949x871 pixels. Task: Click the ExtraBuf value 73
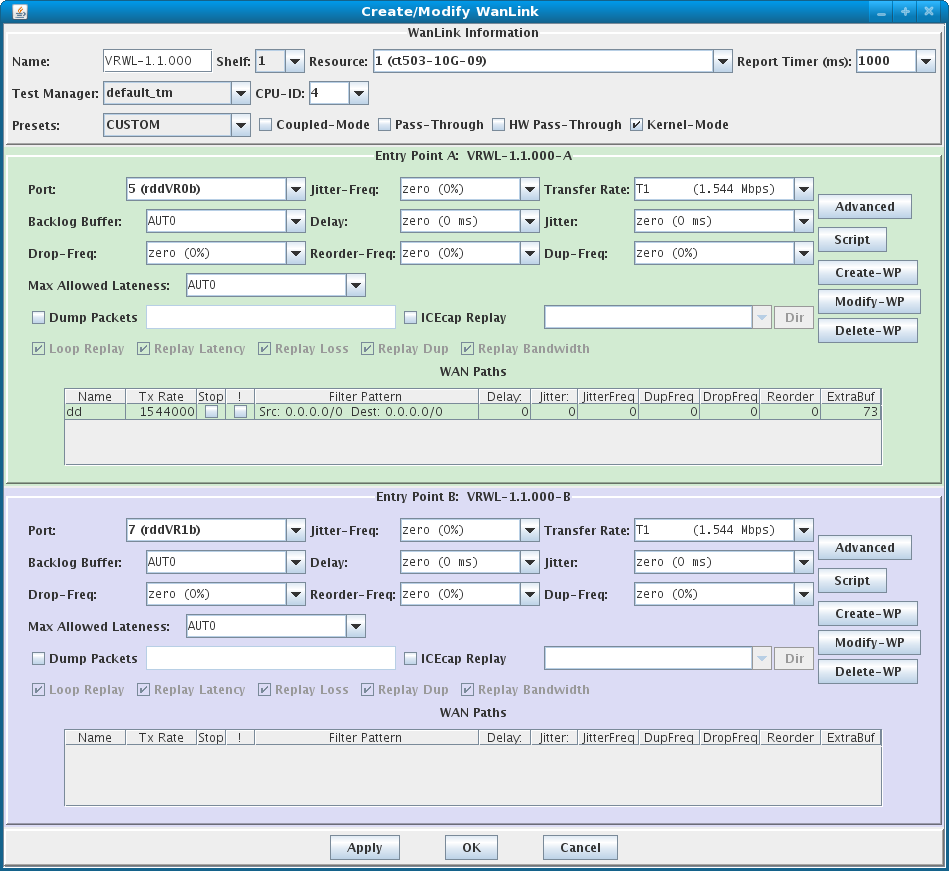[x=850, y=412]
